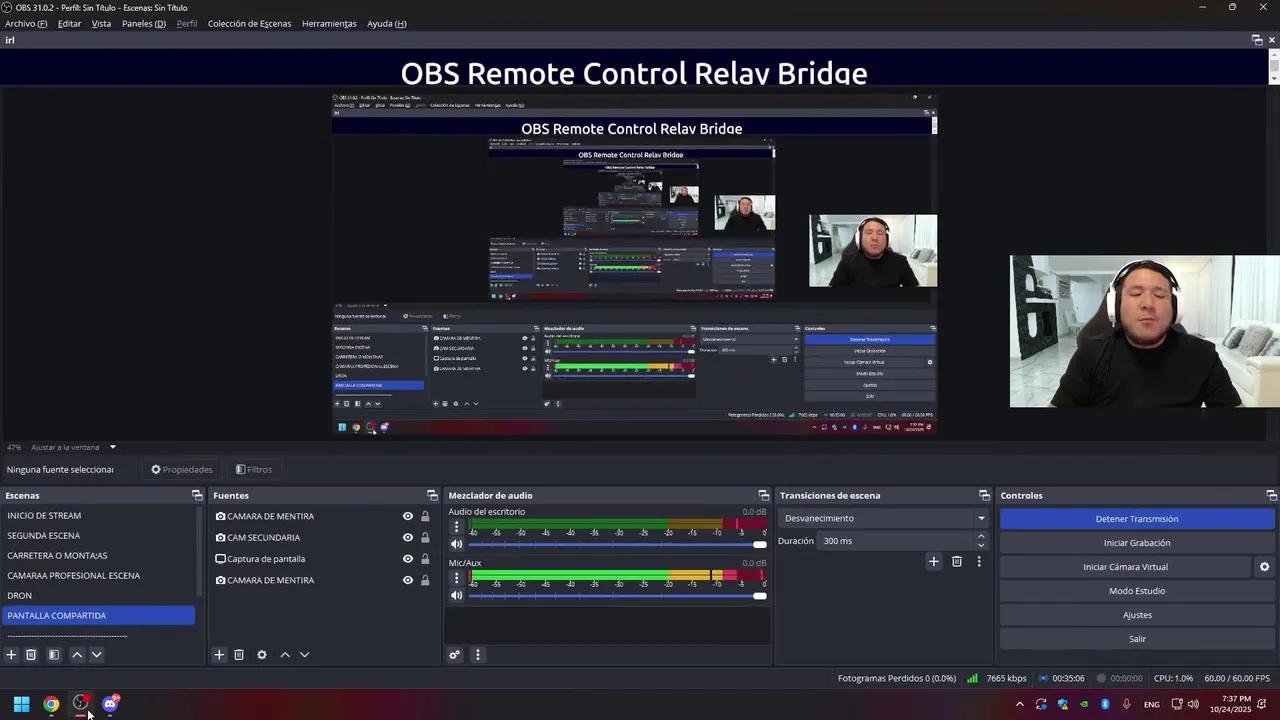Toggle lock on CAM SECUNDARIA source
The height and width of the screenshot is (720, 1280).
pyautogui.click(x=425, y=537)
